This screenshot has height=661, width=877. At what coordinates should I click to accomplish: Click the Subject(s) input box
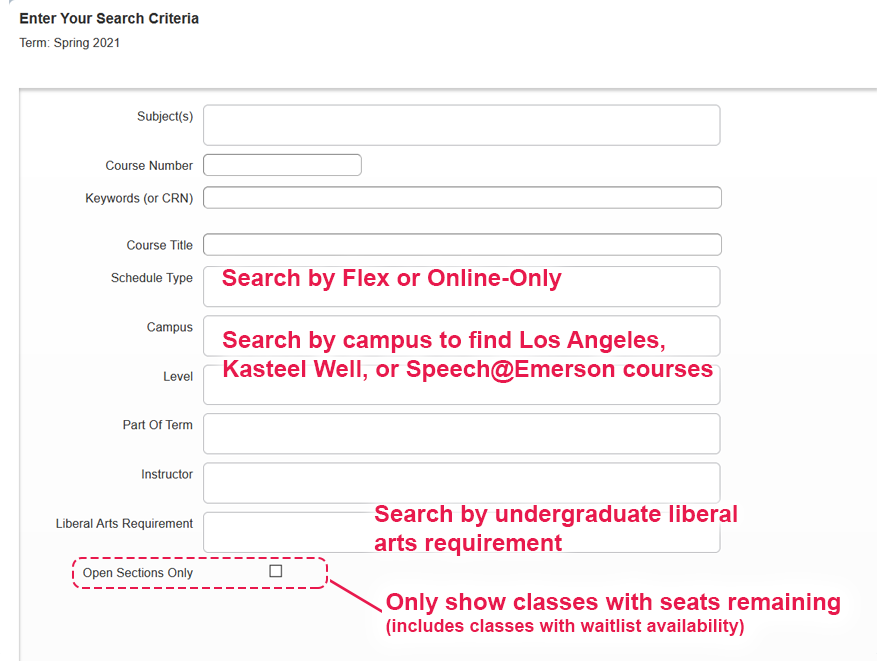461,125
